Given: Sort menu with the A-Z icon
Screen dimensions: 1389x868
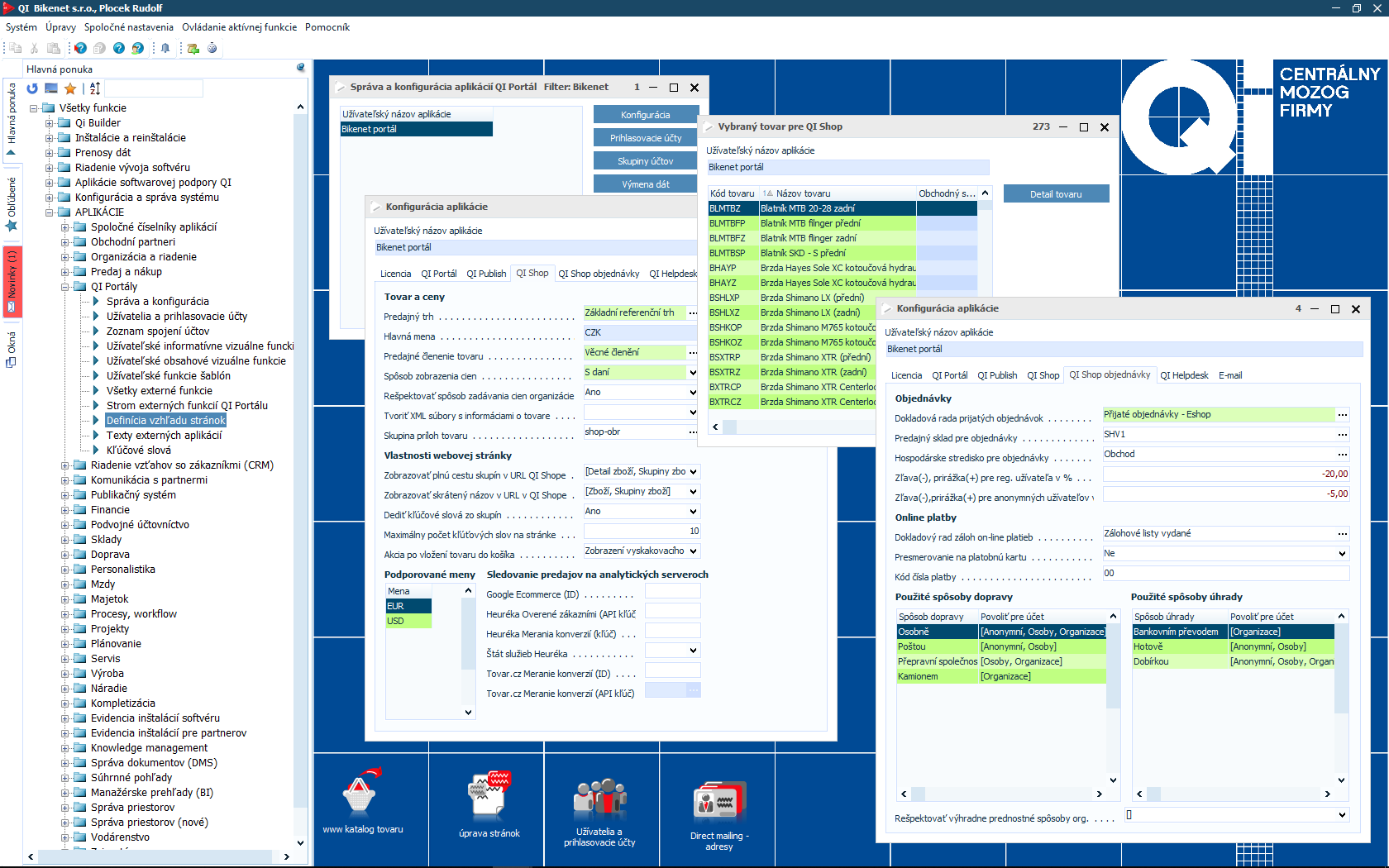Looking at the screenshot, I should pyautogui.click(x=95, y=88).
